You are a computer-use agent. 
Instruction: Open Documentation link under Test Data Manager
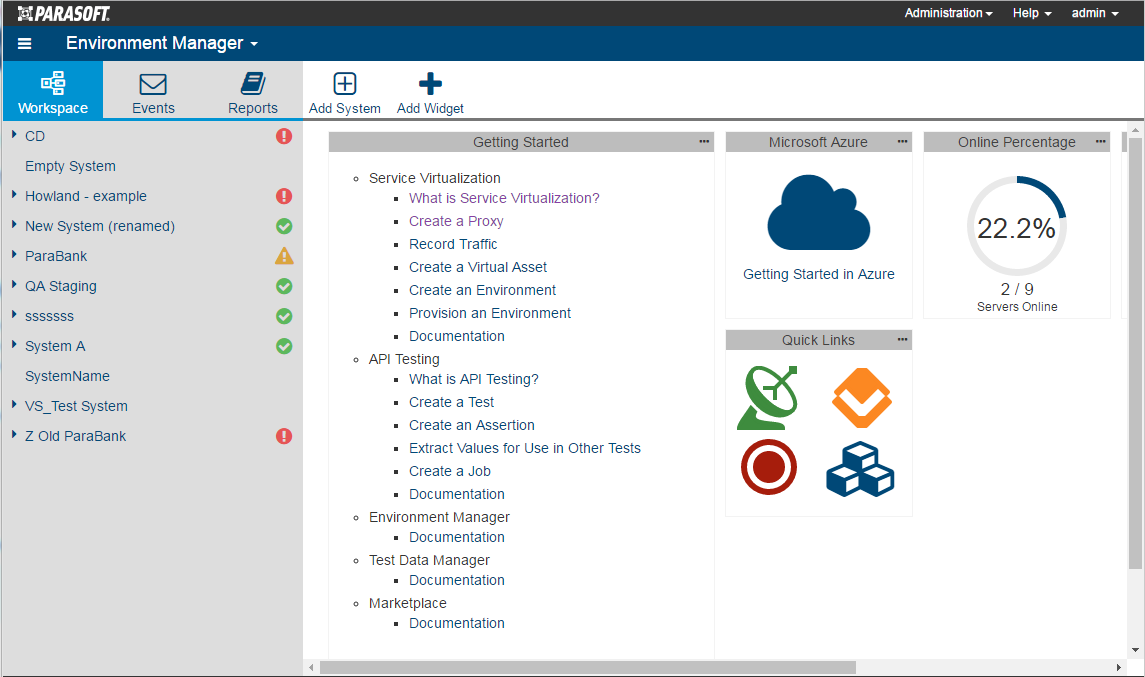coord(456,581)
